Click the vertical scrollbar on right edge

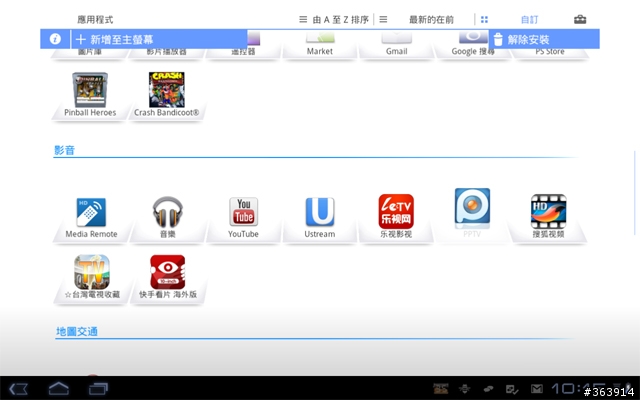click(x=635, y=193)
